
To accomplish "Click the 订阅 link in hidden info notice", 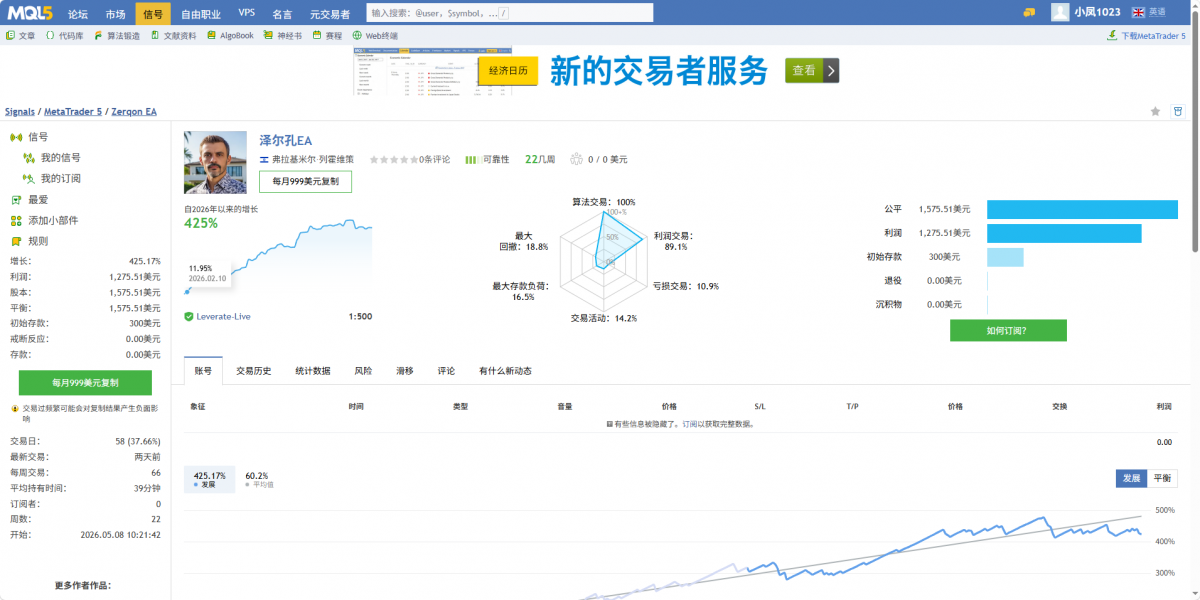I will [x=690, y=424].
